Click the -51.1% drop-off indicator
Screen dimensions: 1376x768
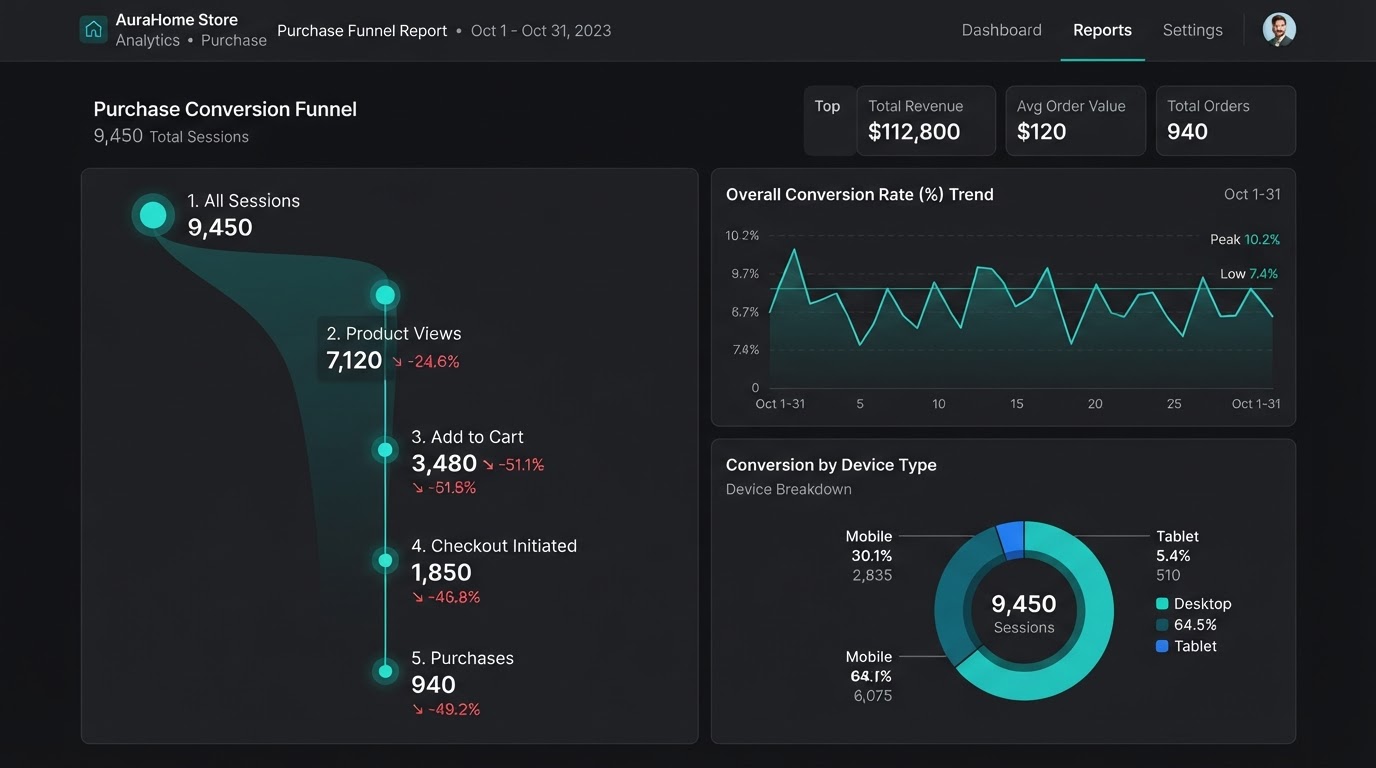coord(514,465)
